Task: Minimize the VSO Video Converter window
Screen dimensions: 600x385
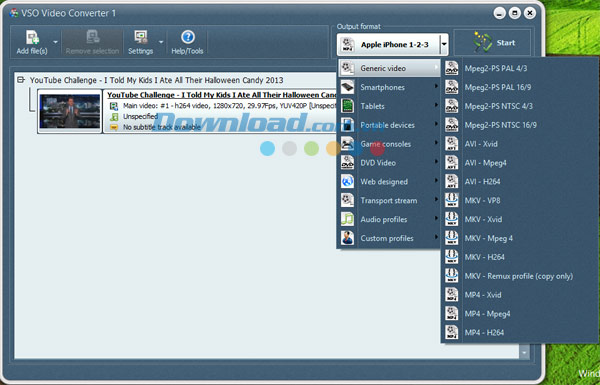Action: tap(499, 13)
